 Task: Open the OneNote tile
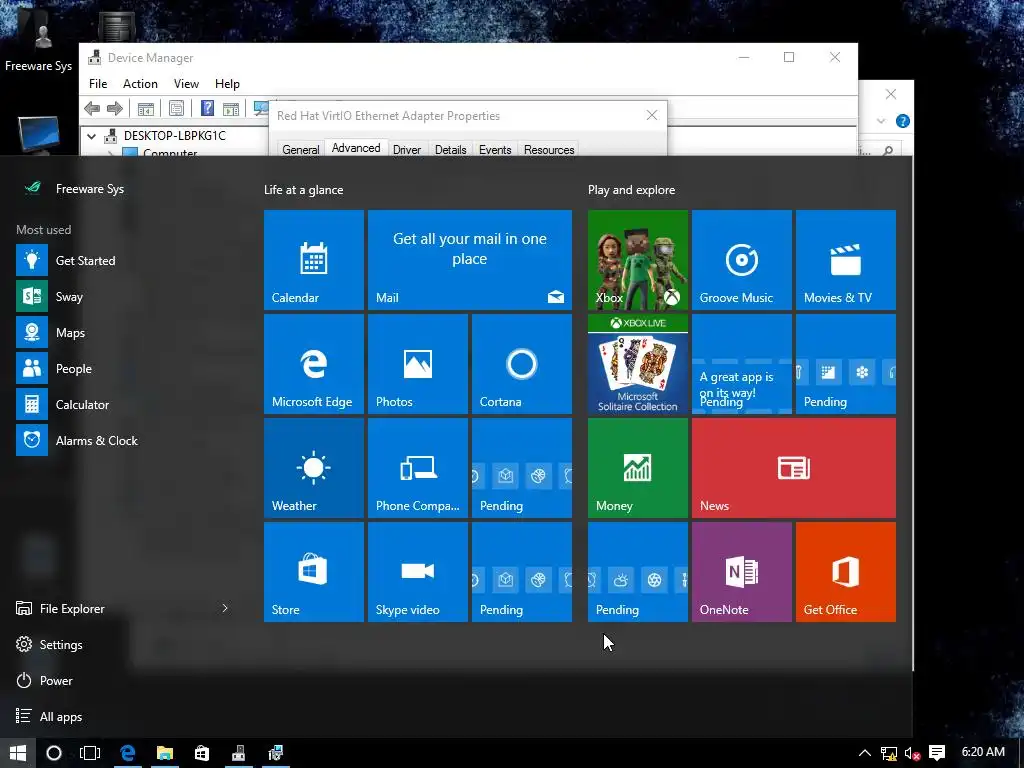[741, 571]
